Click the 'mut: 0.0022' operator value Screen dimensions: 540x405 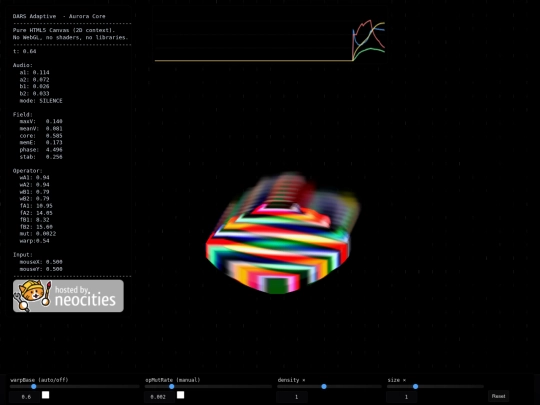(38, 233)
